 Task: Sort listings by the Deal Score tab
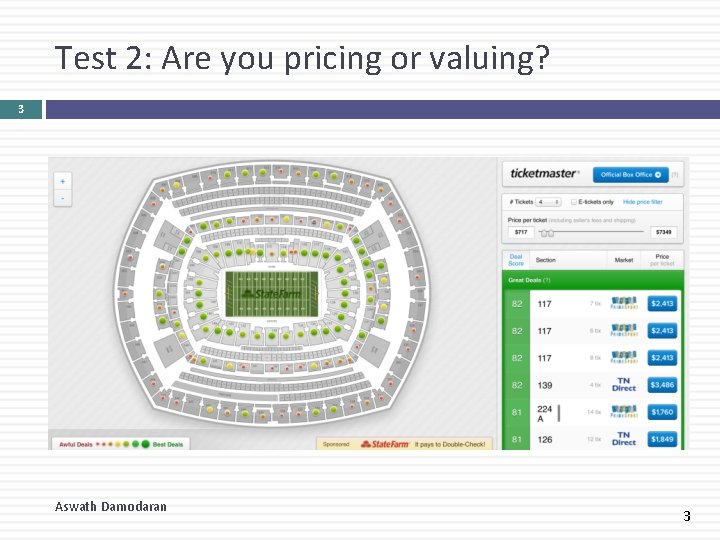(x=516, y=260)
